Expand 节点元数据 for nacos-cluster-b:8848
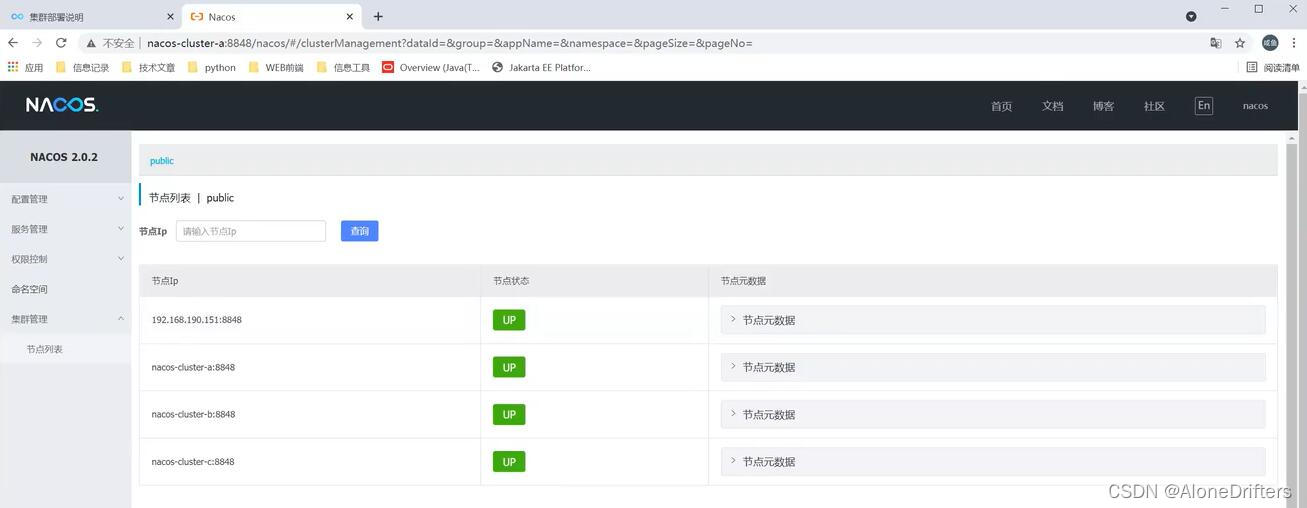The image size is (1307, 508). click(x=993, y=414)
